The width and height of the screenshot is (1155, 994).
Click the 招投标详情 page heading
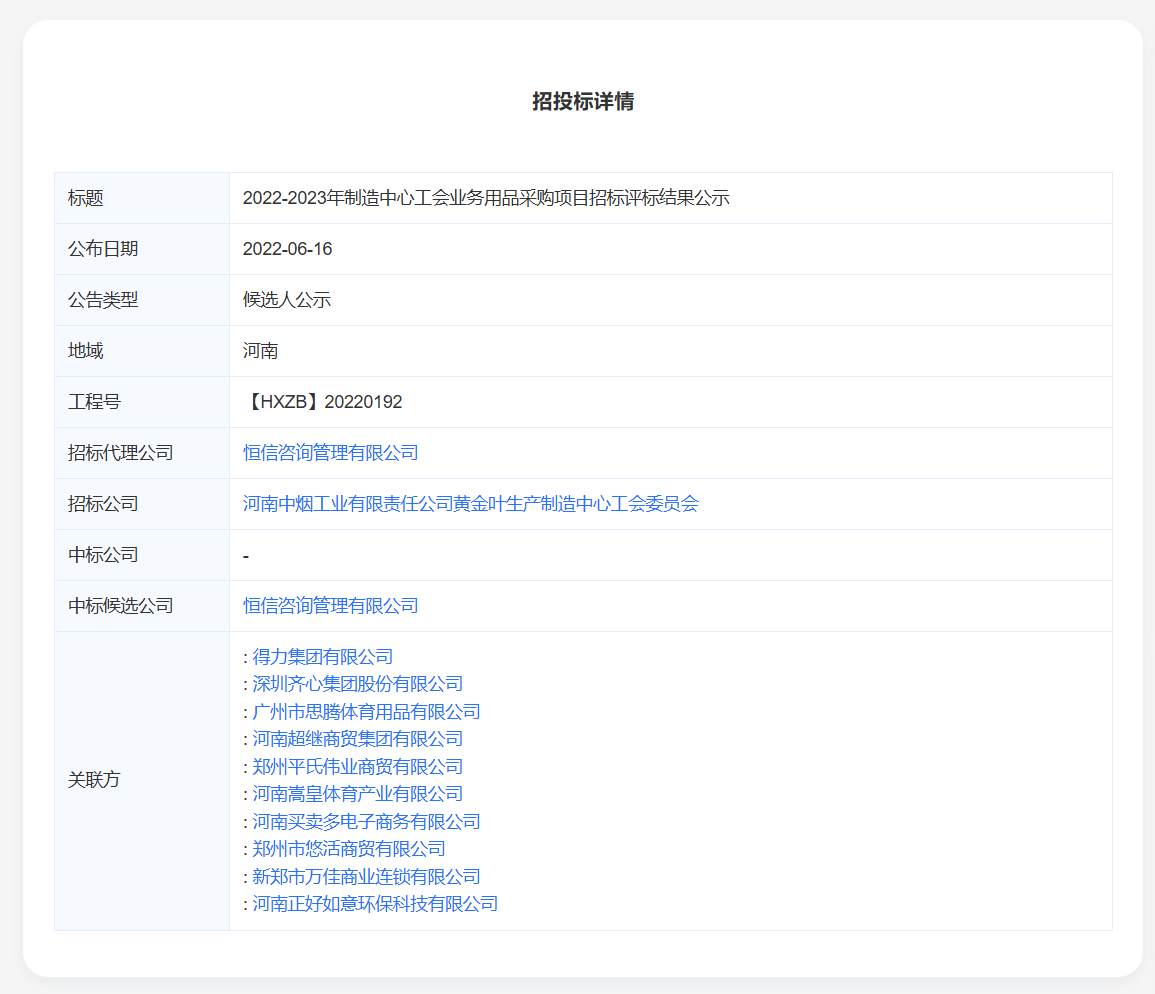[582, 101]
